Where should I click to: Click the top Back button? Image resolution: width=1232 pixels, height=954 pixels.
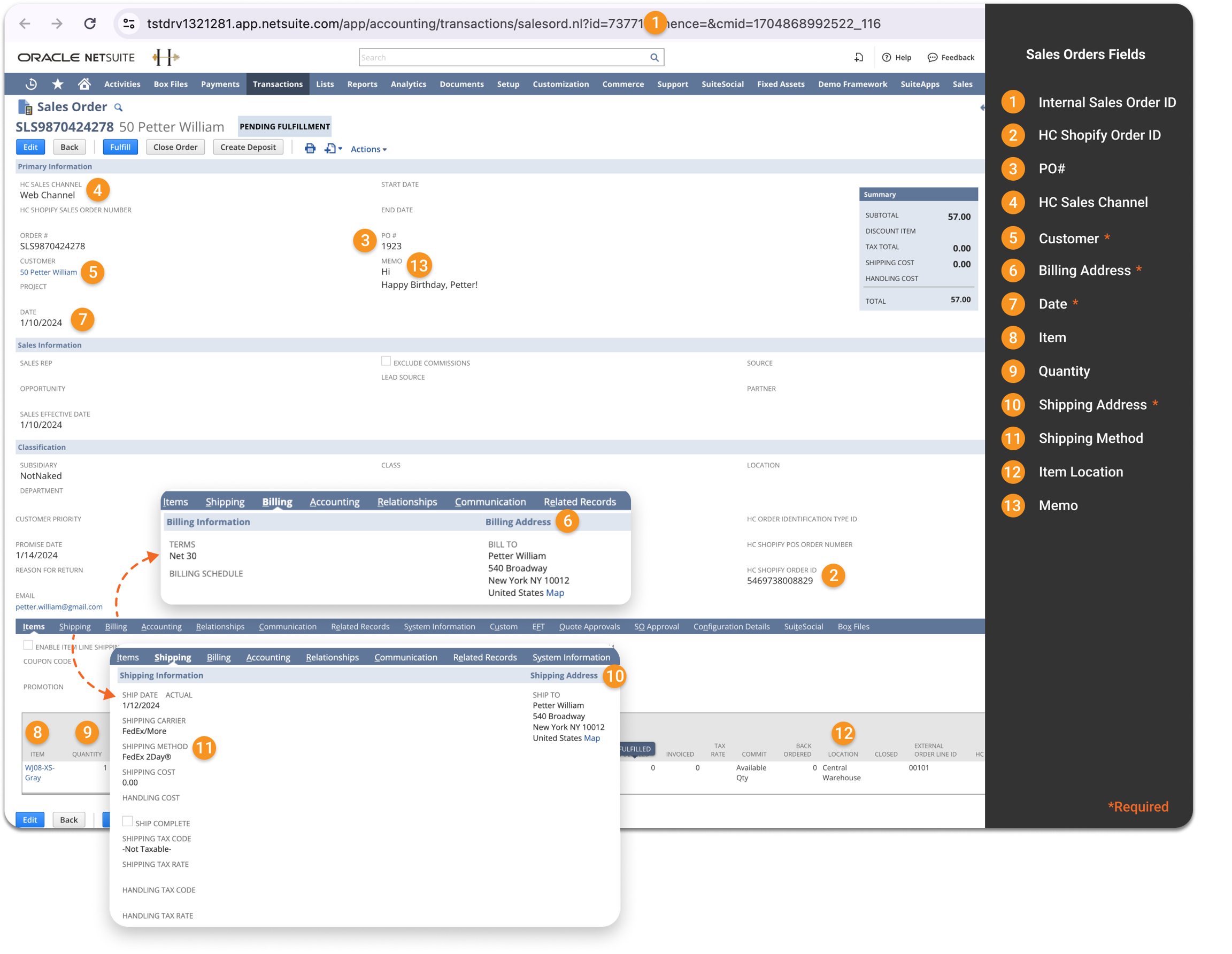tap(70, 147)
